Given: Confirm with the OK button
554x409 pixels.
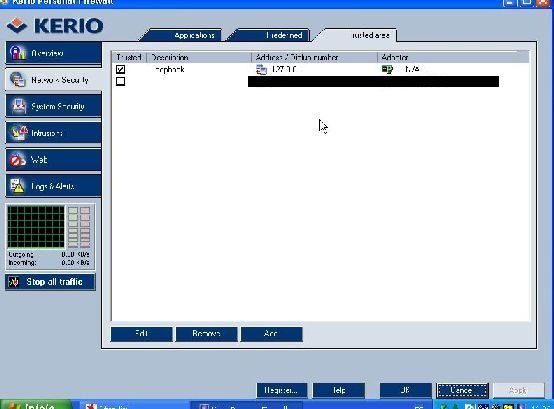Looking at the screenshot, I should point(406,390).
